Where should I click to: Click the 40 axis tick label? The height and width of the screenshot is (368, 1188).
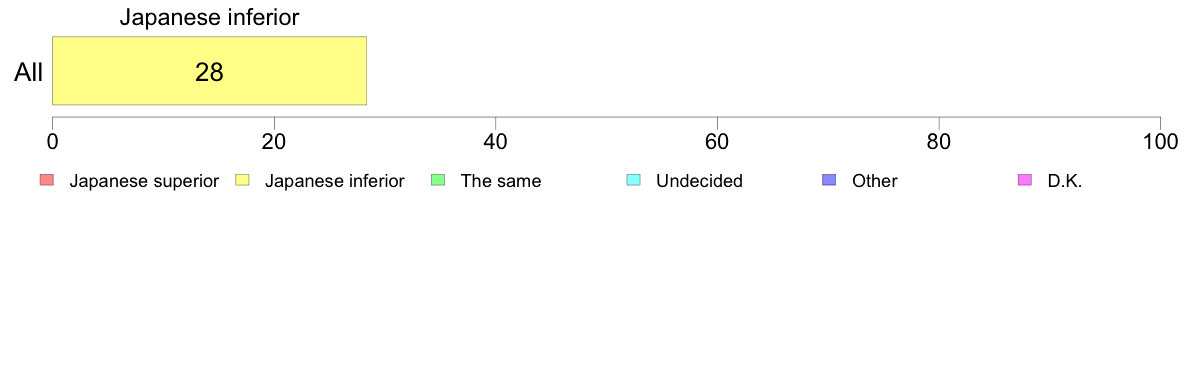496,141
